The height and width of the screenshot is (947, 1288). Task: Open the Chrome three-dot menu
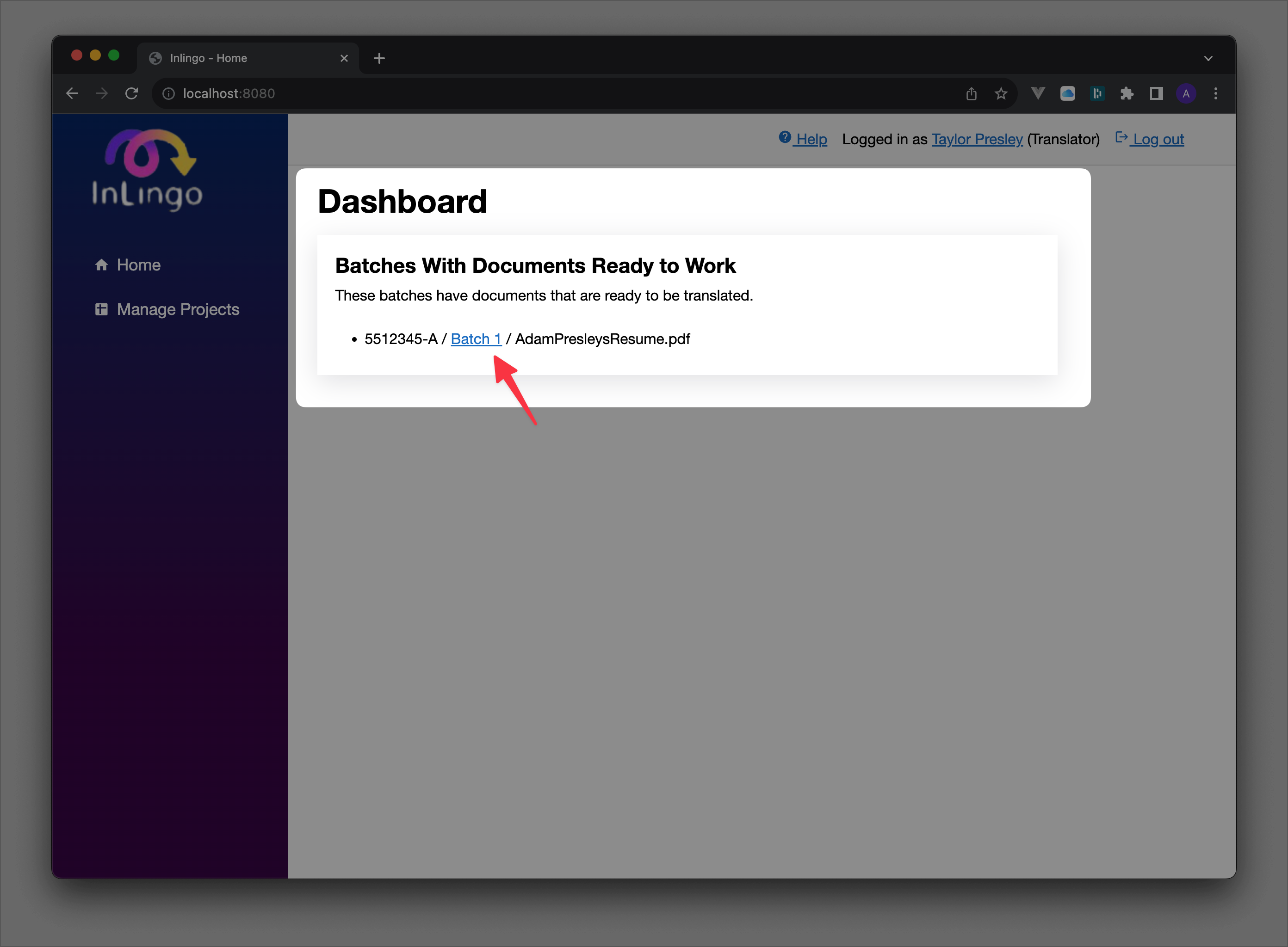coord(1215,93)
